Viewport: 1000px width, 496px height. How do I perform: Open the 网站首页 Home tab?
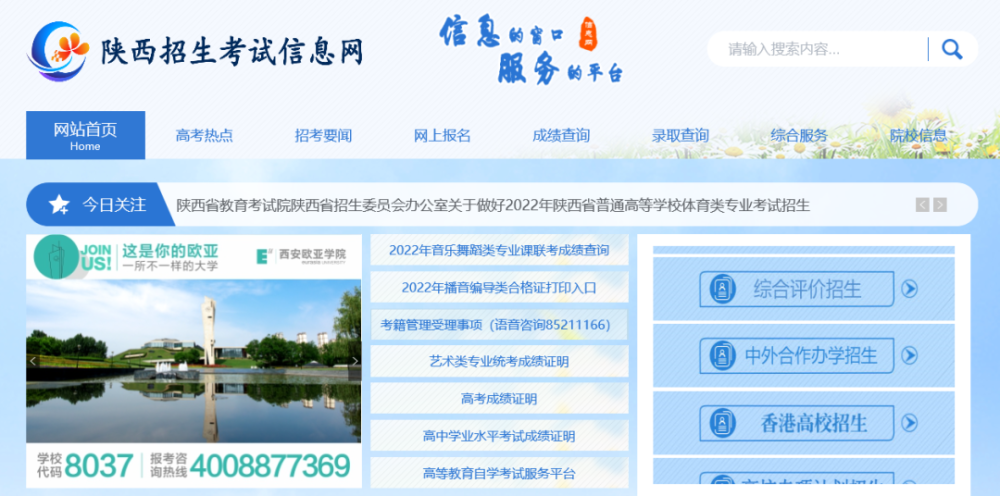85,135
